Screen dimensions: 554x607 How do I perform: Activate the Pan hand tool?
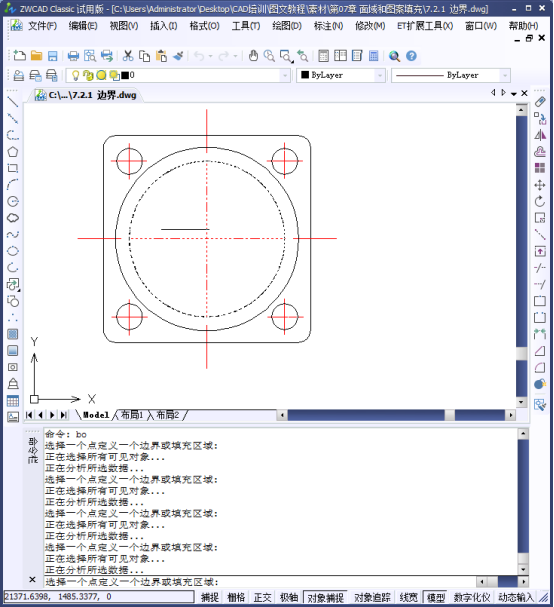point(253,56)
